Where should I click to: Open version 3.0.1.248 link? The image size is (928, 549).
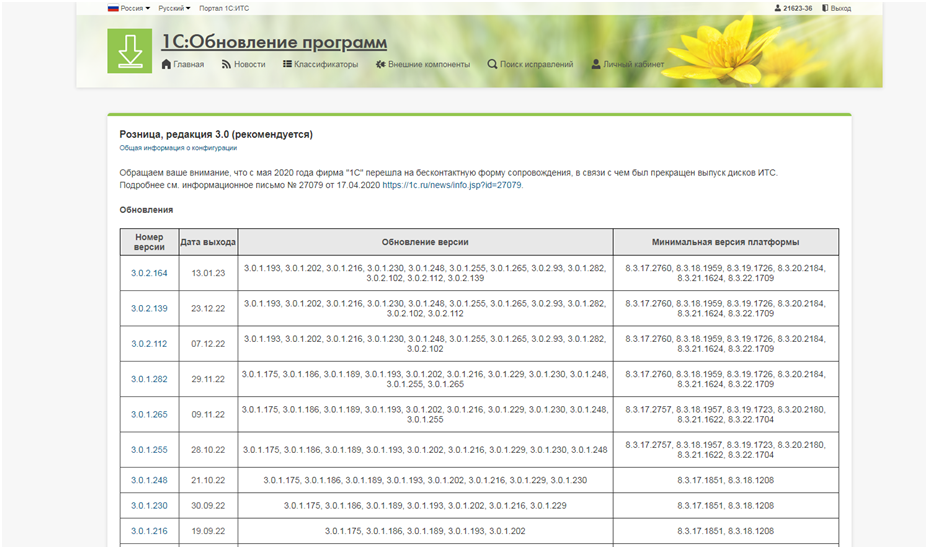pyautogui.click(x=149, y=480)
